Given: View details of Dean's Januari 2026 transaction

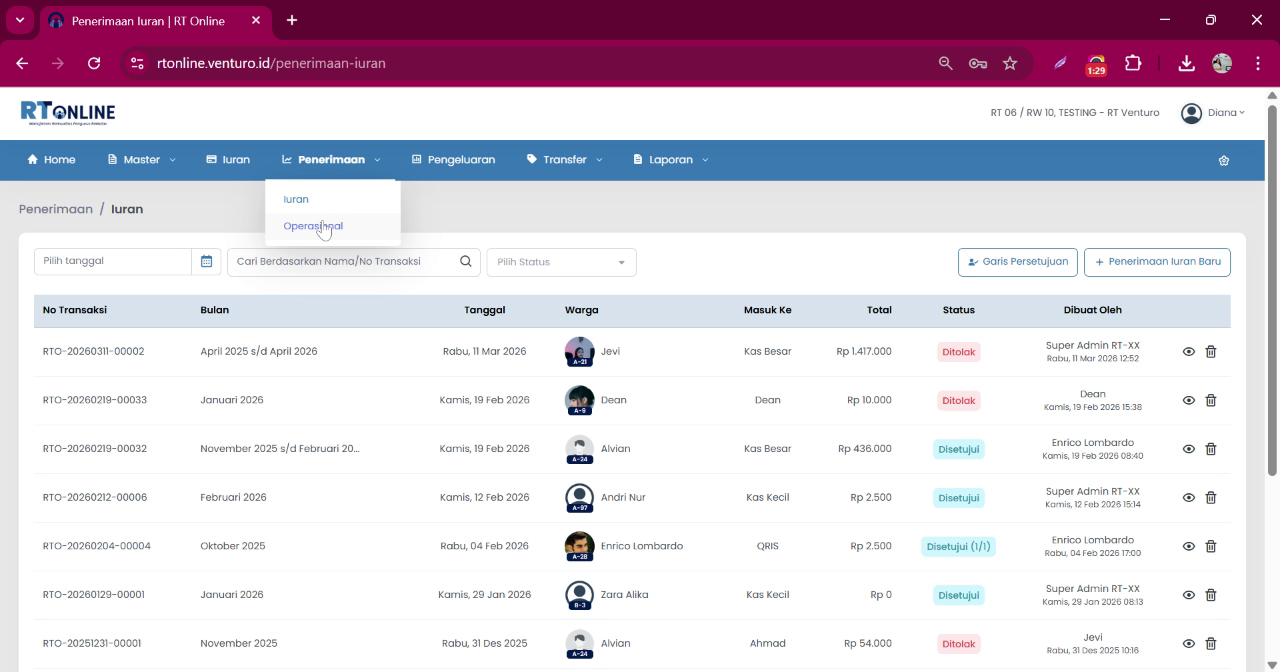Looking at the screenshot, I should tap(1189, 400).
